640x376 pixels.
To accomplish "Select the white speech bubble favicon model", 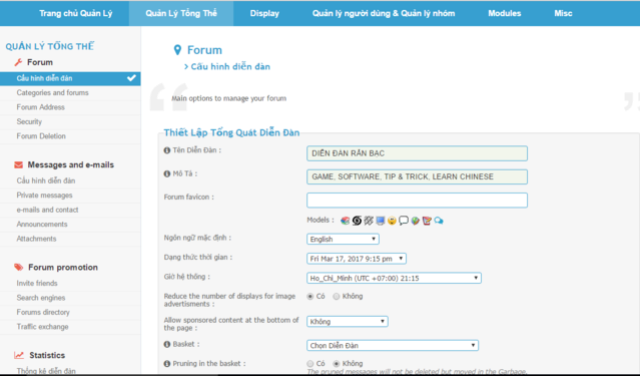I will point(404,220).
